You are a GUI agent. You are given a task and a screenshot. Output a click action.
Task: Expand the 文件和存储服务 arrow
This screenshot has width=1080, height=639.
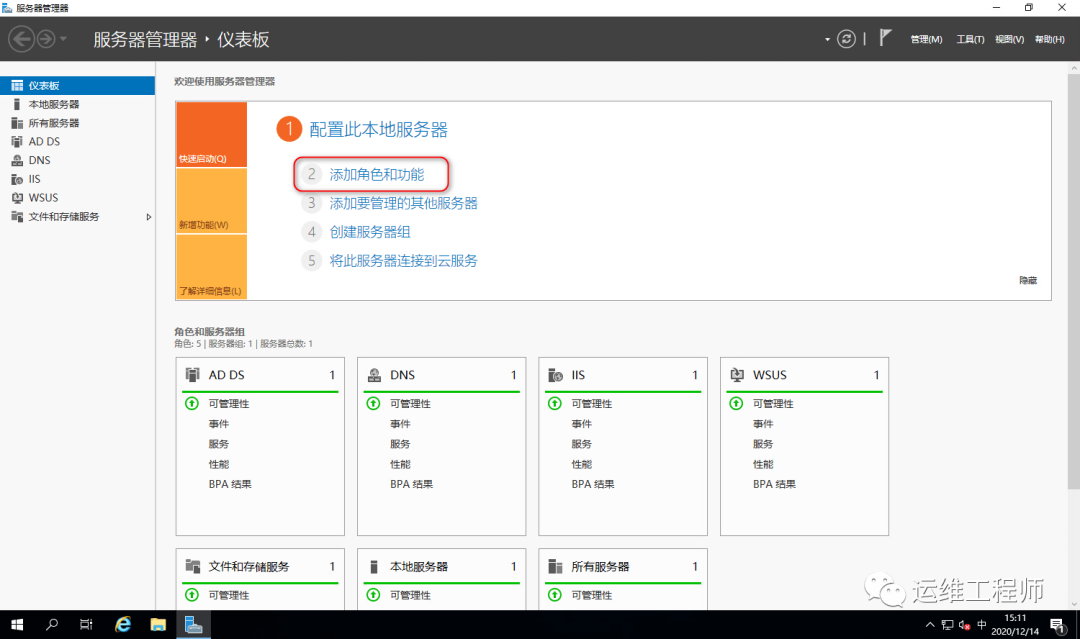pyautogui.click(x=148, y=217)
